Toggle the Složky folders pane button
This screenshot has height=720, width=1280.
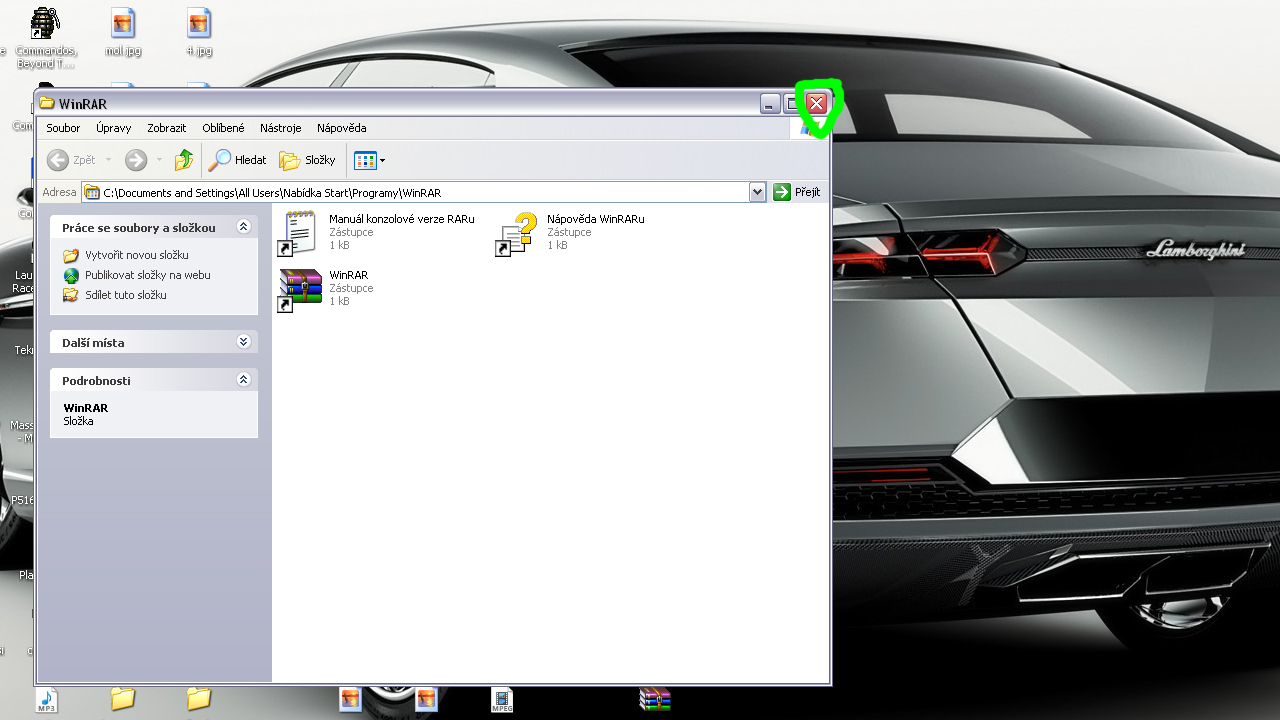[308, 160]
